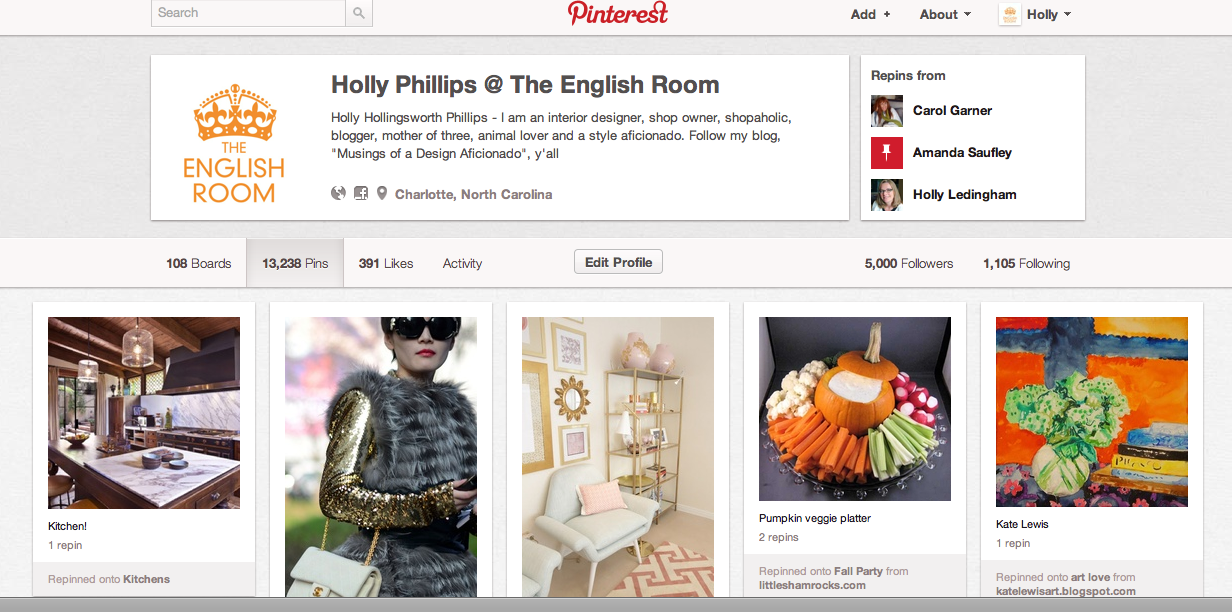The width and height of the screenshot is (1232, 612).
Task: Open the Pinterest logo home link
Action: 618,13
